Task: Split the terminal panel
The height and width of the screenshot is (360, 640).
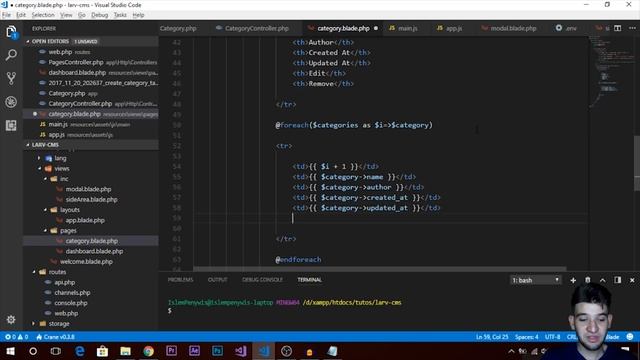Action: (x=617, y=280)
